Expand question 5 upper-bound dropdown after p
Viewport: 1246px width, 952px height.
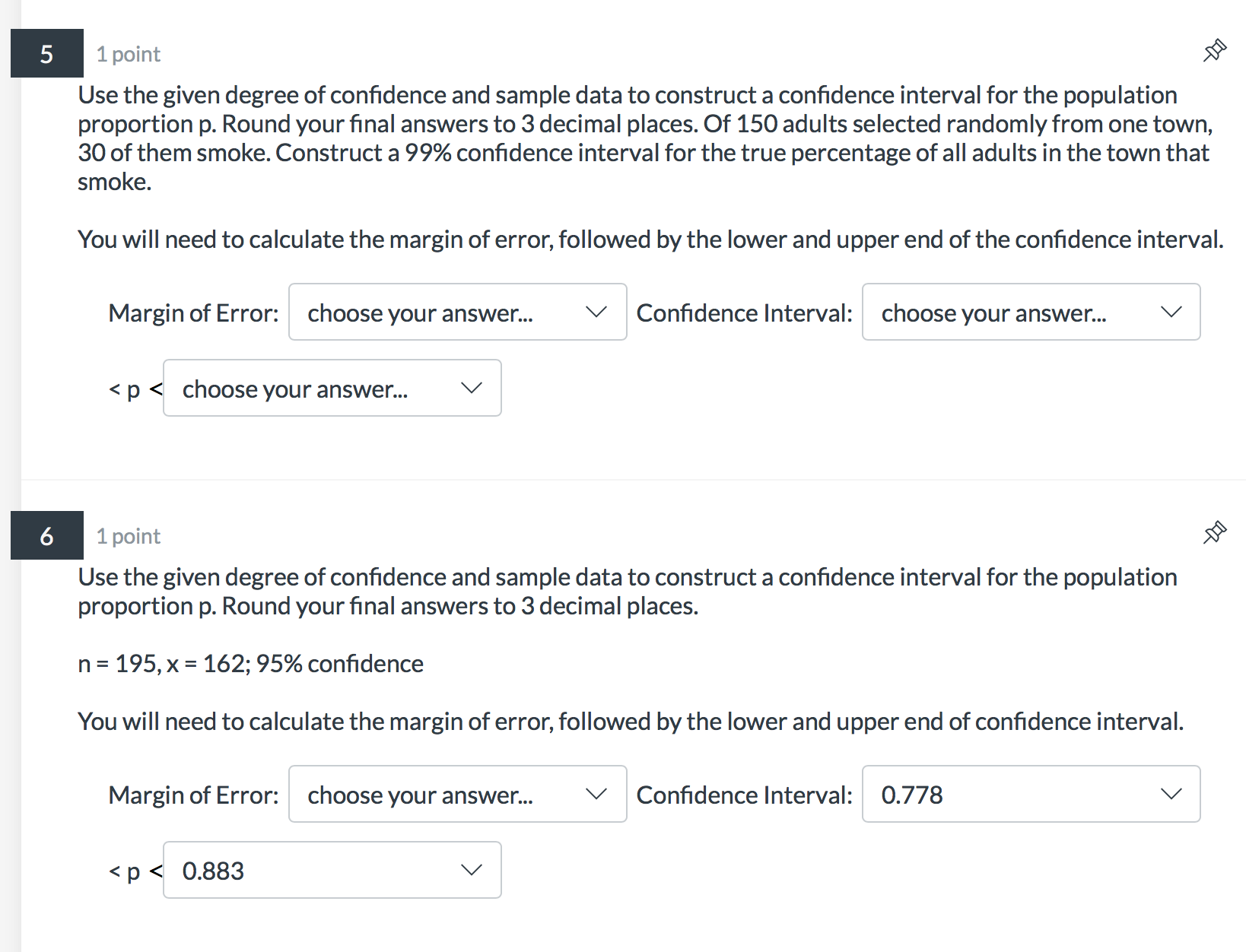point(332,389)
